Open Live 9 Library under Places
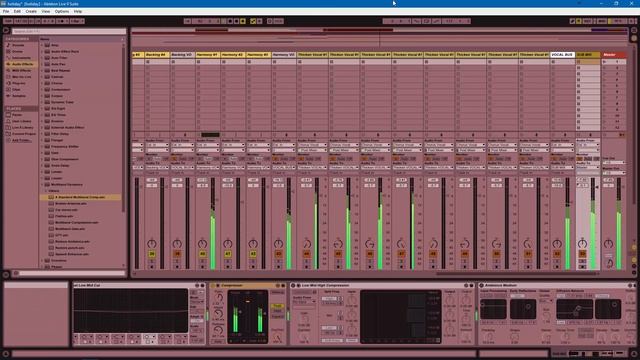 point(22,127)
